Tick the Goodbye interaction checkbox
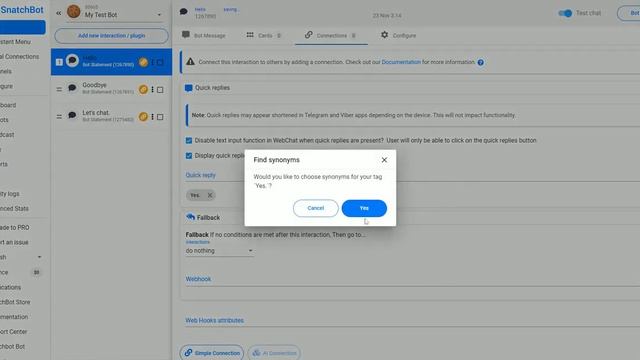Viewport: 640px width, 360px height. tap(160, 90)
